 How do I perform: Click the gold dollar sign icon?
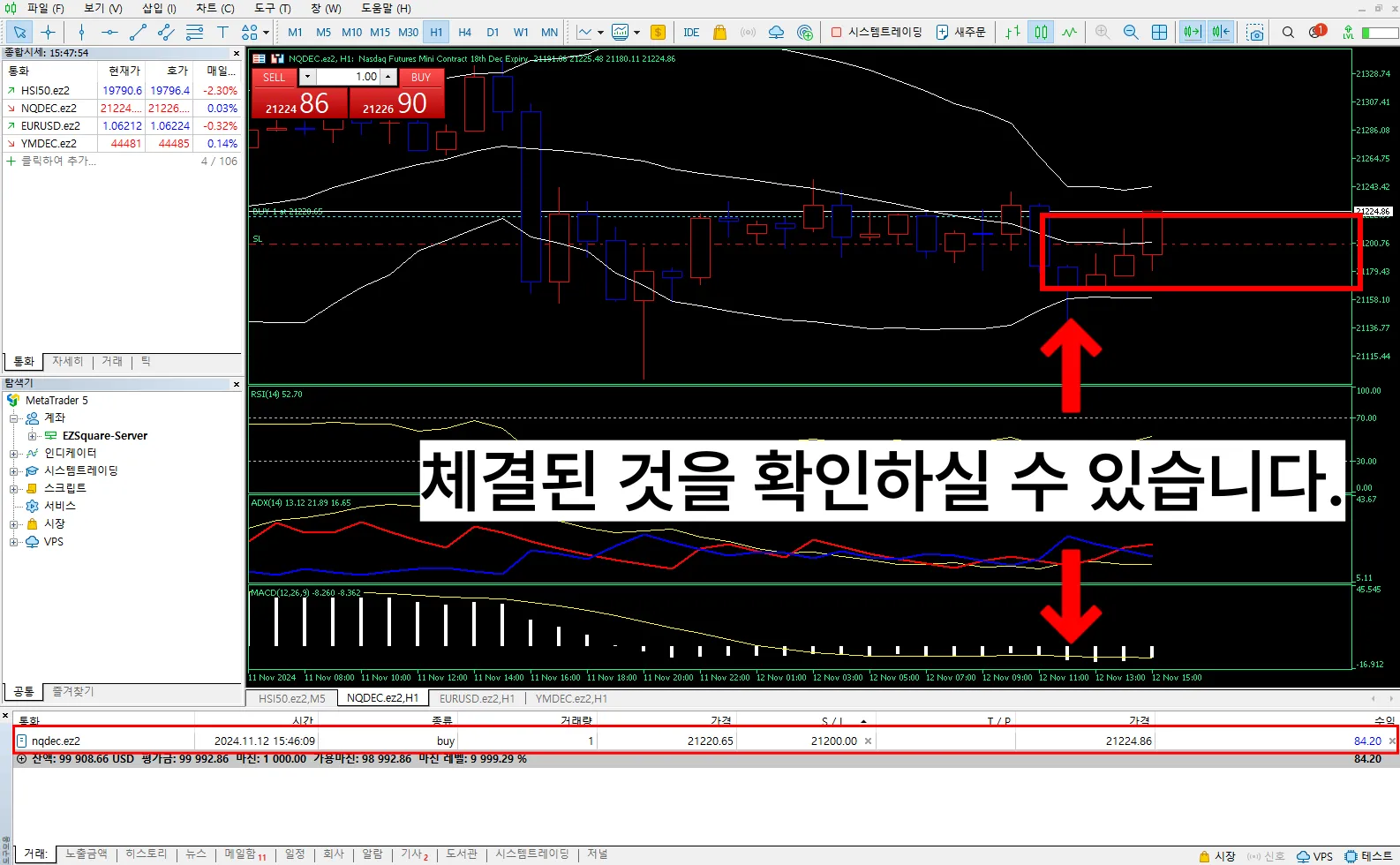click(x=658, y=32)
